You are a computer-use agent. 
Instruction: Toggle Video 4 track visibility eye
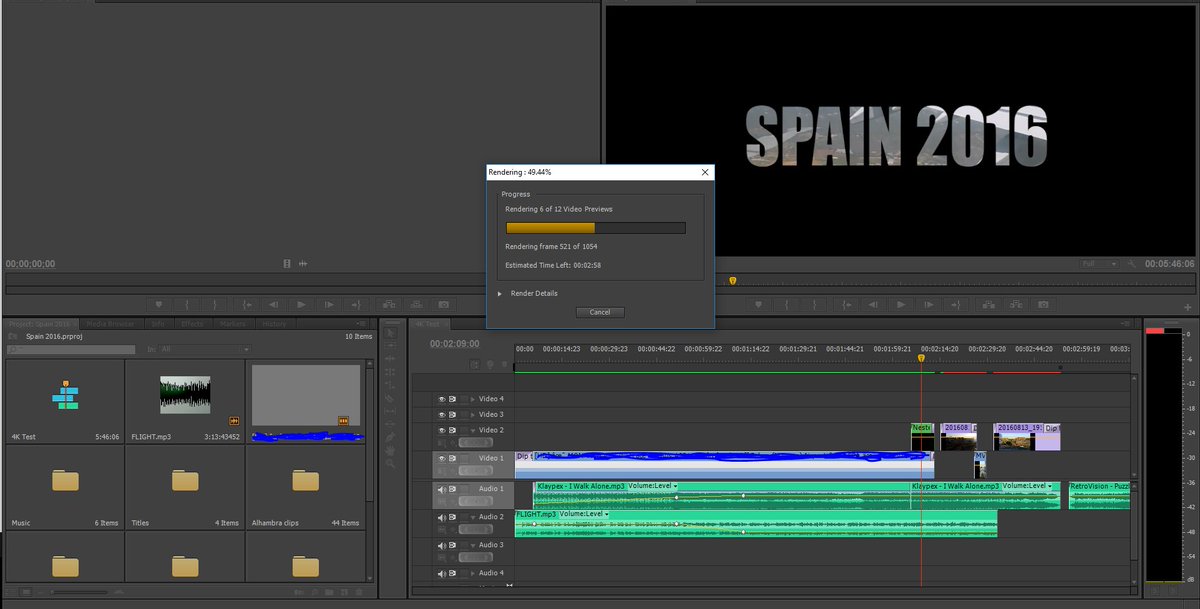coord(442,399)
